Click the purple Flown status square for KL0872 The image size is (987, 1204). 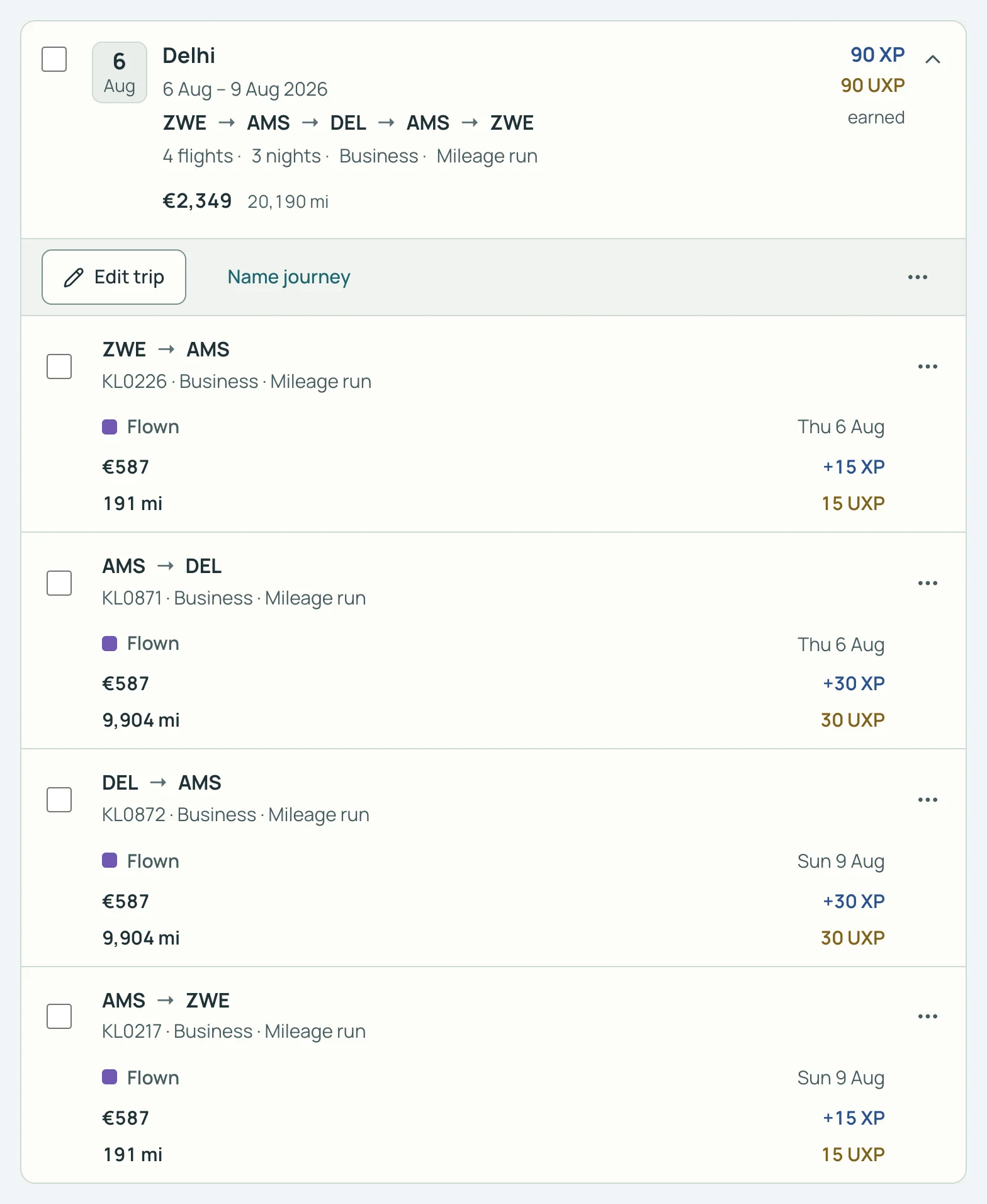point(110,860)
